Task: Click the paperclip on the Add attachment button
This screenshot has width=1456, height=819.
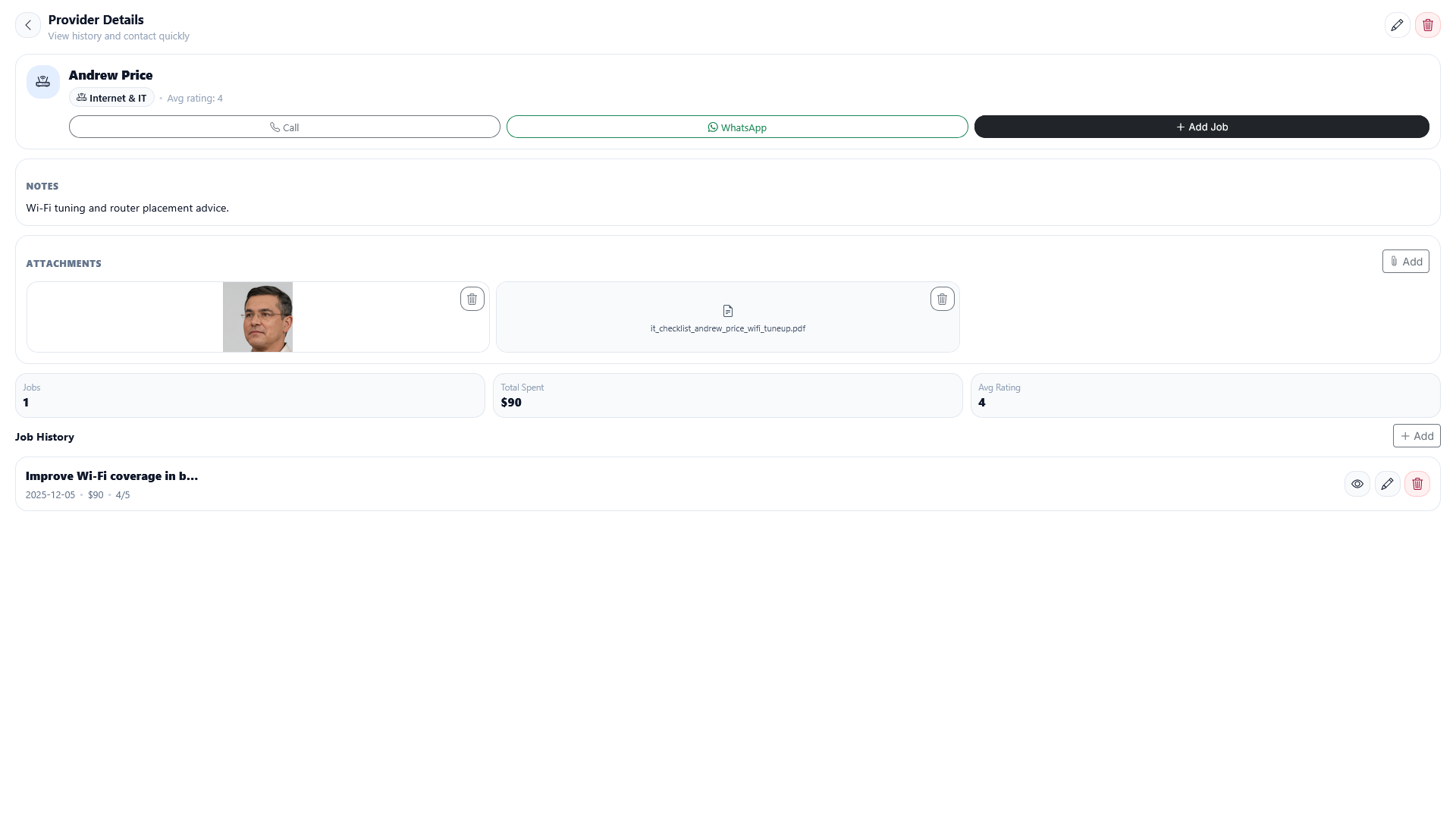Action: pyautogui.click(x=1395, y=261)
